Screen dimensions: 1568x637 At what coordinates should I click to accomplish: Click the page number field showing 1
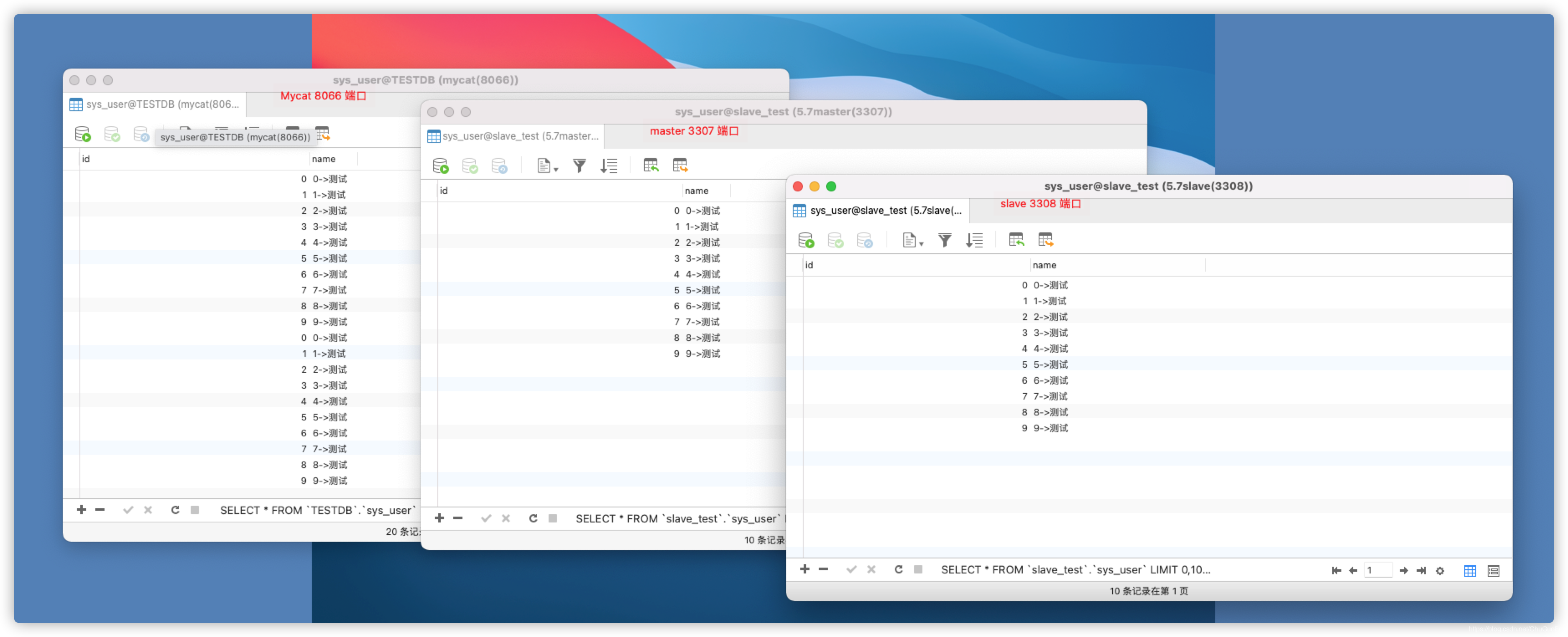[x=1377, y=570]
